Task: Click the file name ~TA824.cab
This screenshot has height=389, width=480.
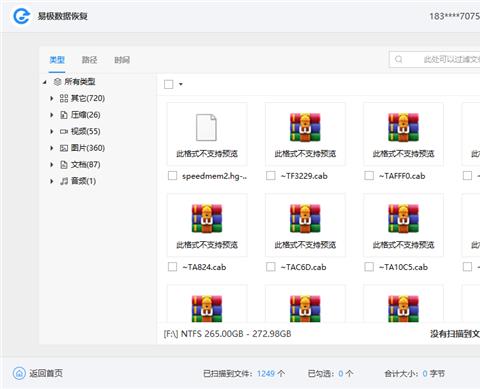Action: click(204, 267)
